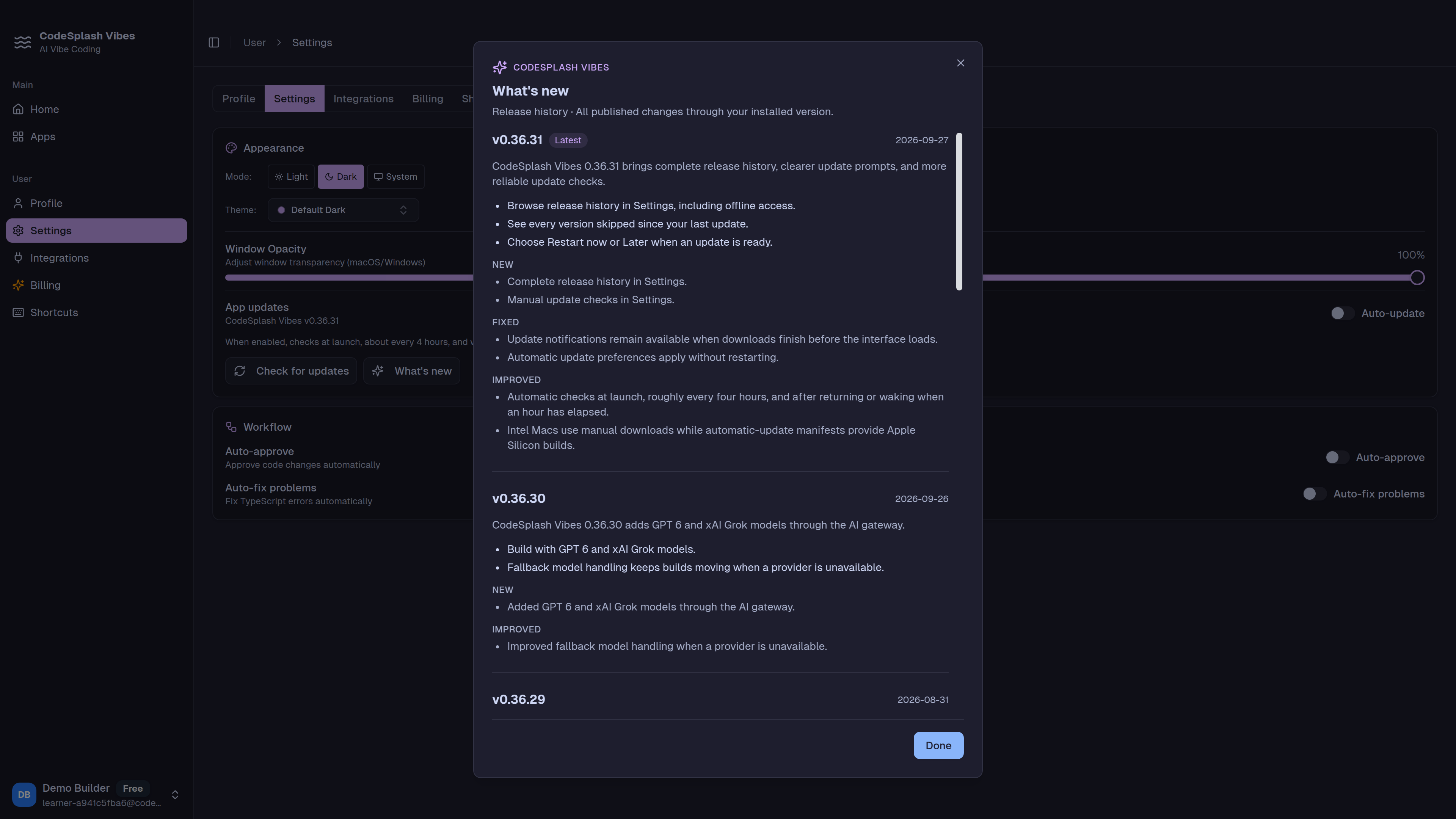The height and width of the screenshot is (819, 1456).
Task: Click the release history scrollbar
Action: click(x=959, y=212)
